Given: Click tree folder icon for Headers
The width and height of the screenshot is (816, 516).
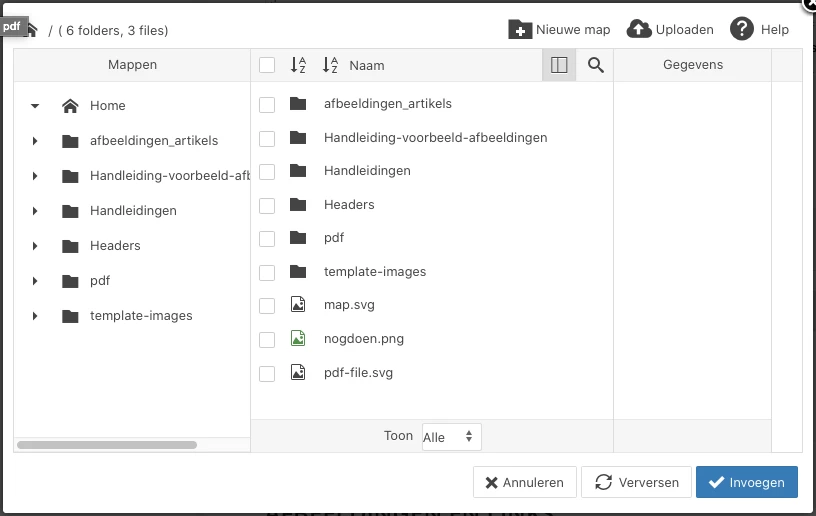Looking at the screenshot, I should (70, 246).
